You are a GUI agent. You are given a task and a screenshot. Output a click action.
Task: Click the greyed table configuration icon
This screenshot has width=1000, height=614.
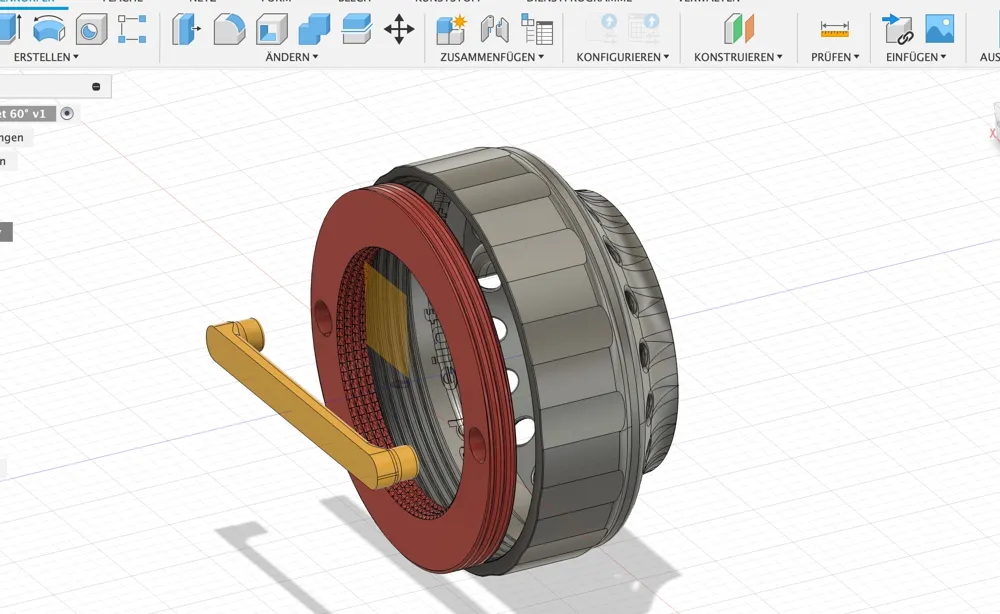click(644, 29)
